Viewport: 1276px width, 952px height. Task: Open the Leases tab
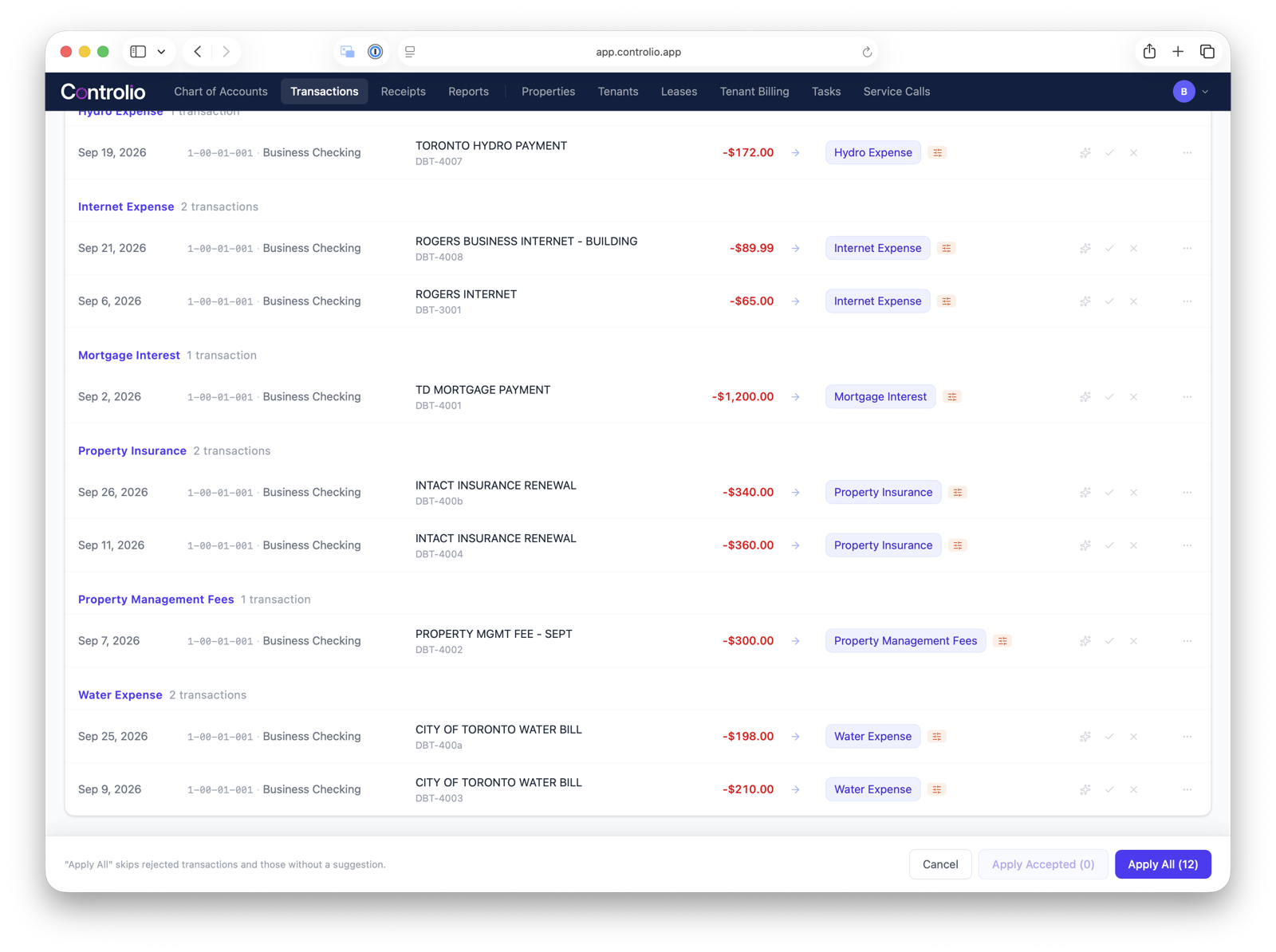[679, 92]
